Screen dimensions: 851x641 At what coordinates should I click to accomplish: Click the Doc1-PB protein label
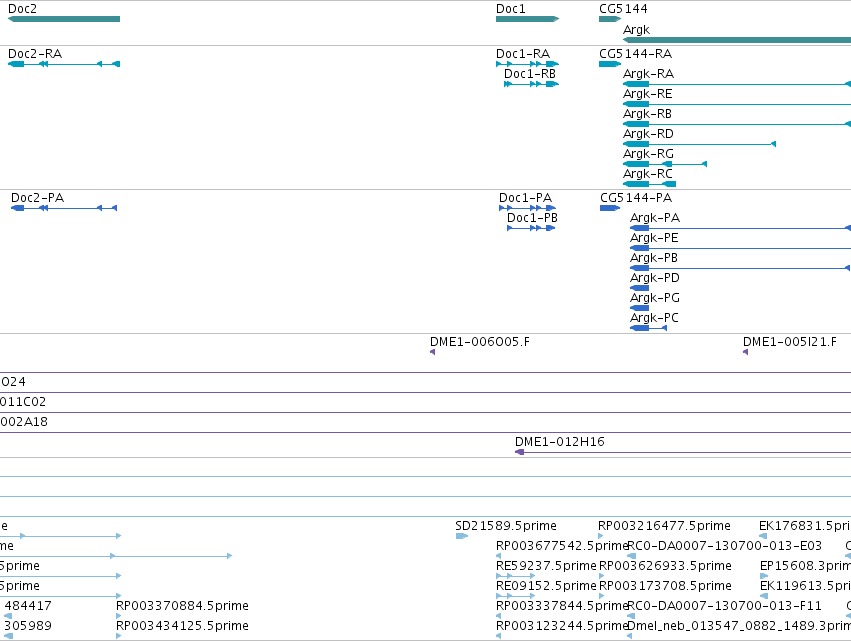pyautogui.click(x=532, y=218)
